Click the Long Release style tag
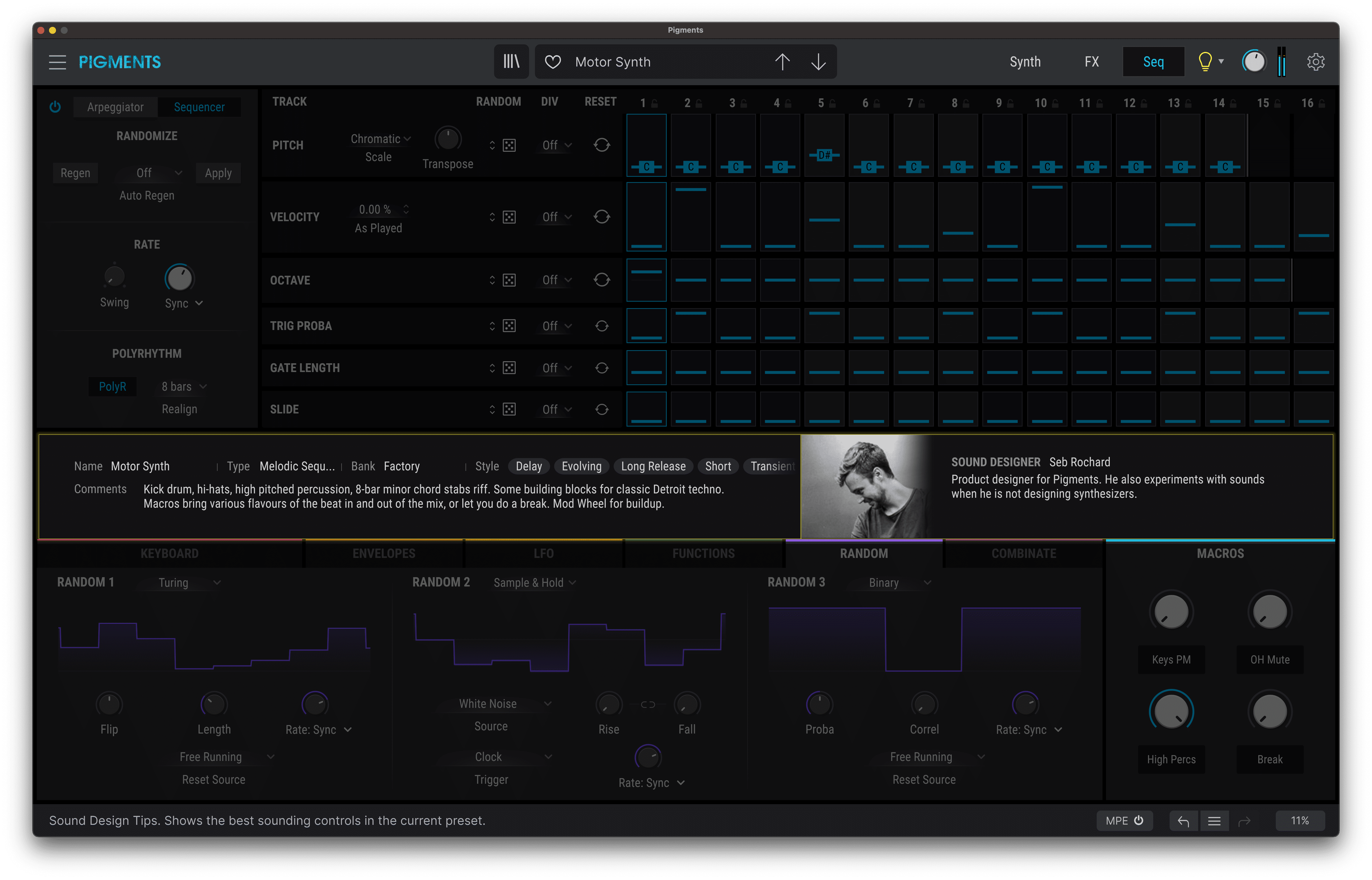 (653, 466)
